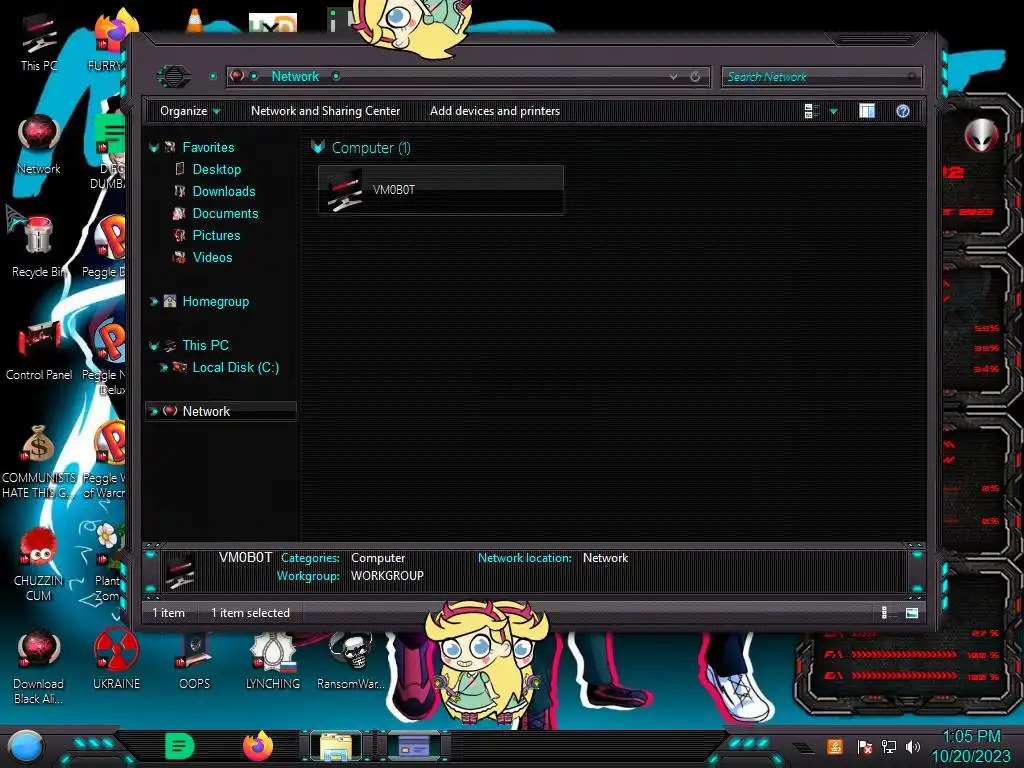Click Add devices and printers
This screenshot has width=1024, height=768.
pos(495,111)
